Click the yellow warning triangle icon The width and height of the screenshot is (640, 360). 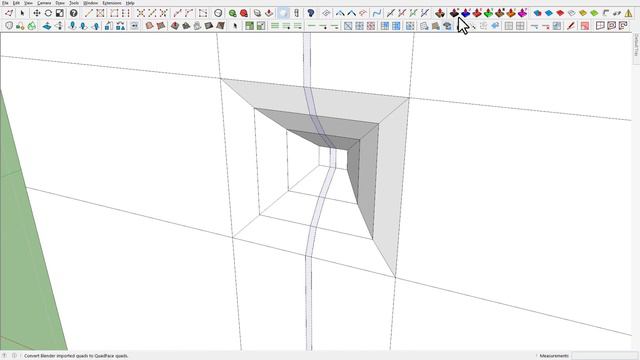629,13
